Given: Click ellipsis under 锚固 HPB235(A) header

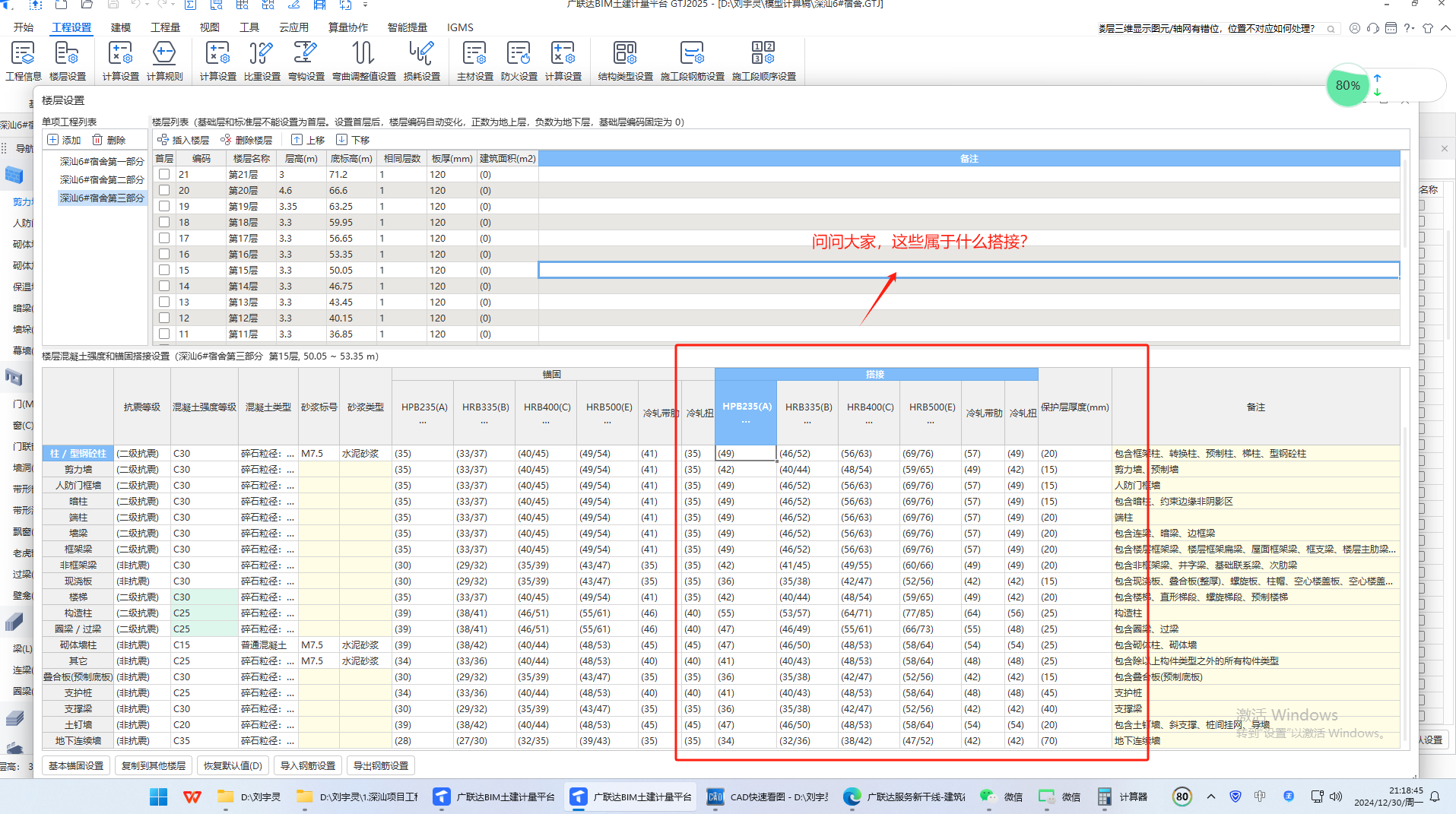Looking at the screenshot, I should click(423, 422).
